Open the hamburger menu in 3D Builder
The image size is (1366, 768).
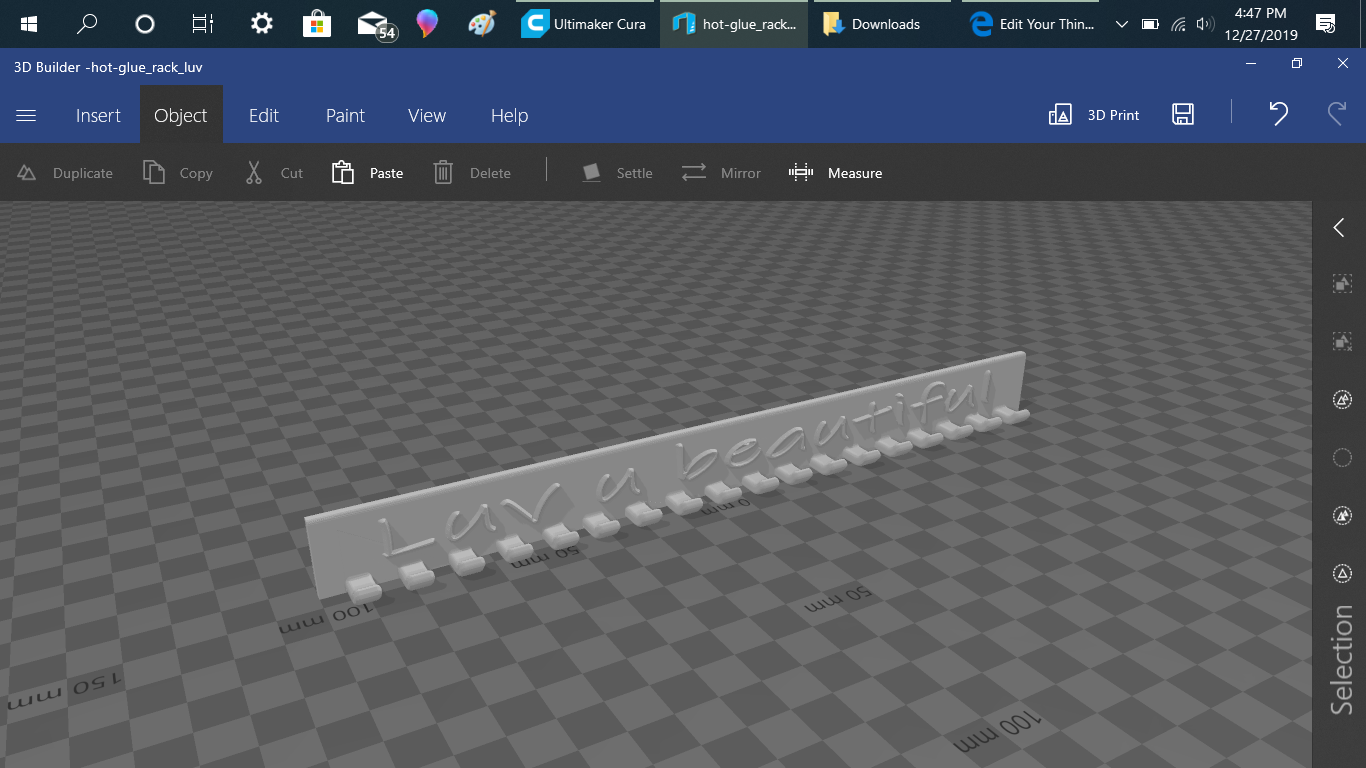(x=26, y=115)
